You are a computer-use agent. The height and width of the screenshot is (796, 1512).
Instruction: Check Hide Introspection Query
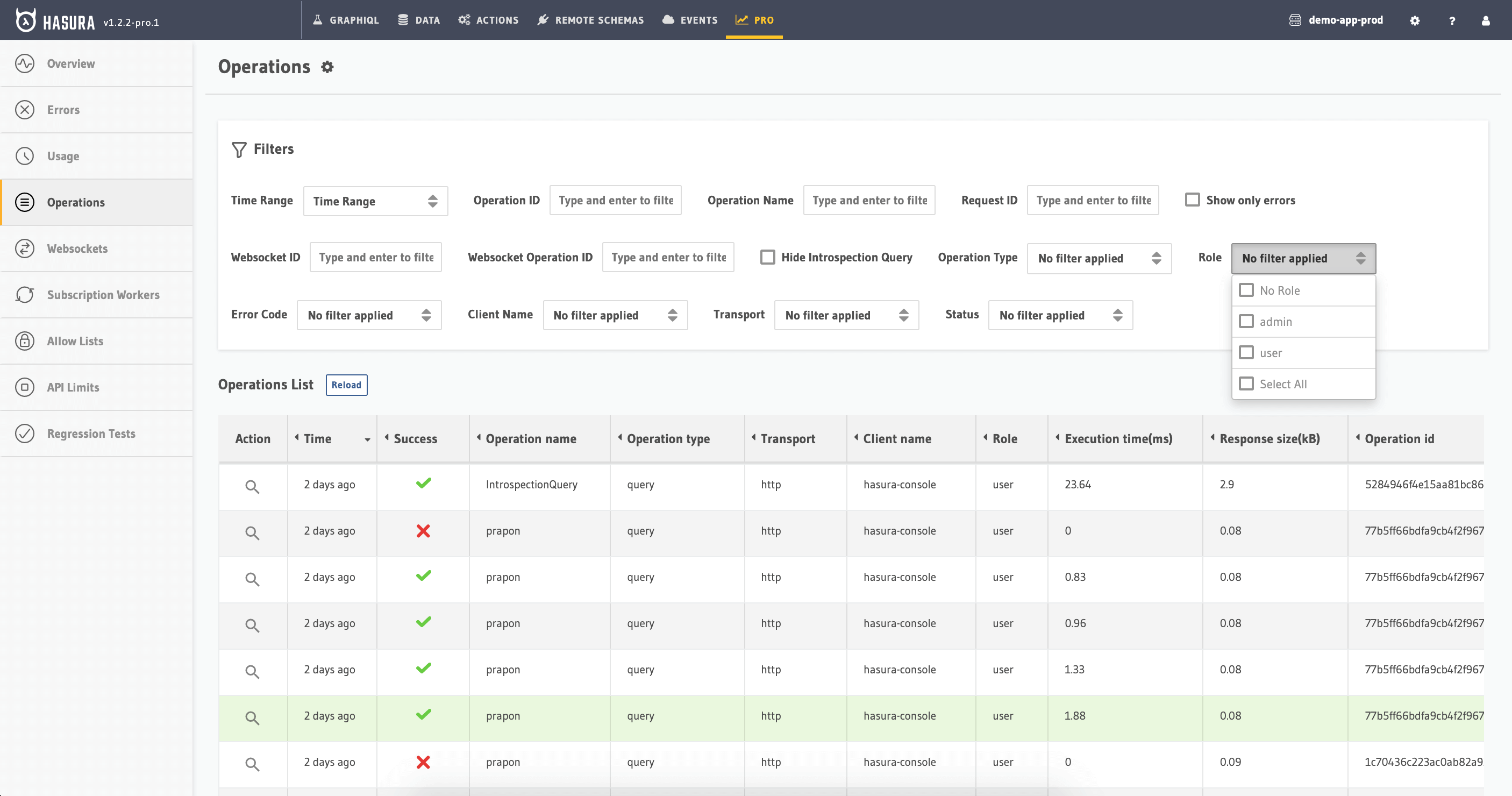click(767, 257)
